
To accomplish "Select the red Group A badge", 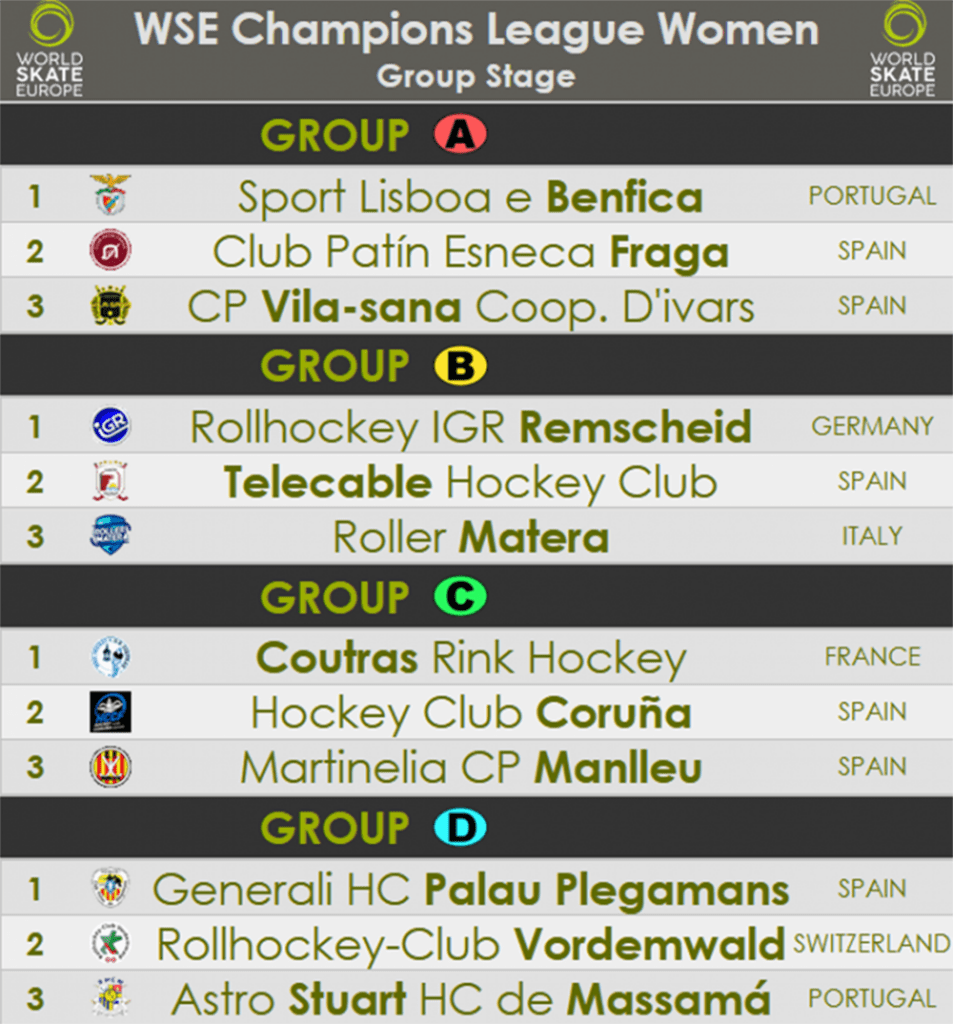I will pyautogui.click(x=460, y=134).
